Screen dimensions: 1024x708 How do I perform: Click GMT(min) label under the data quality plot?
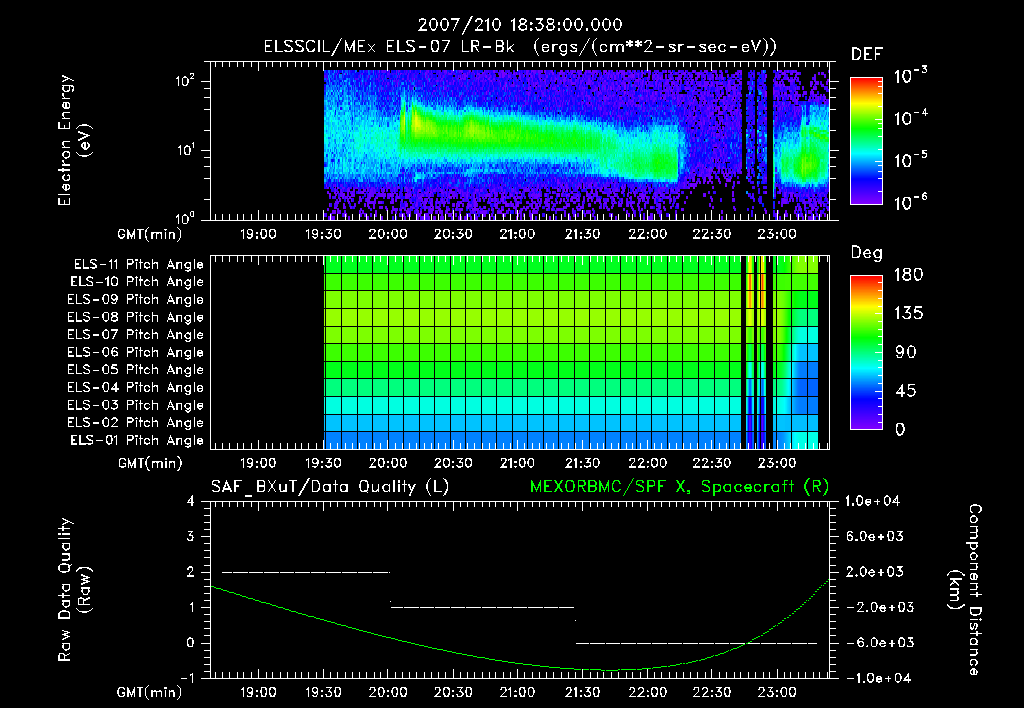point(149,692)
